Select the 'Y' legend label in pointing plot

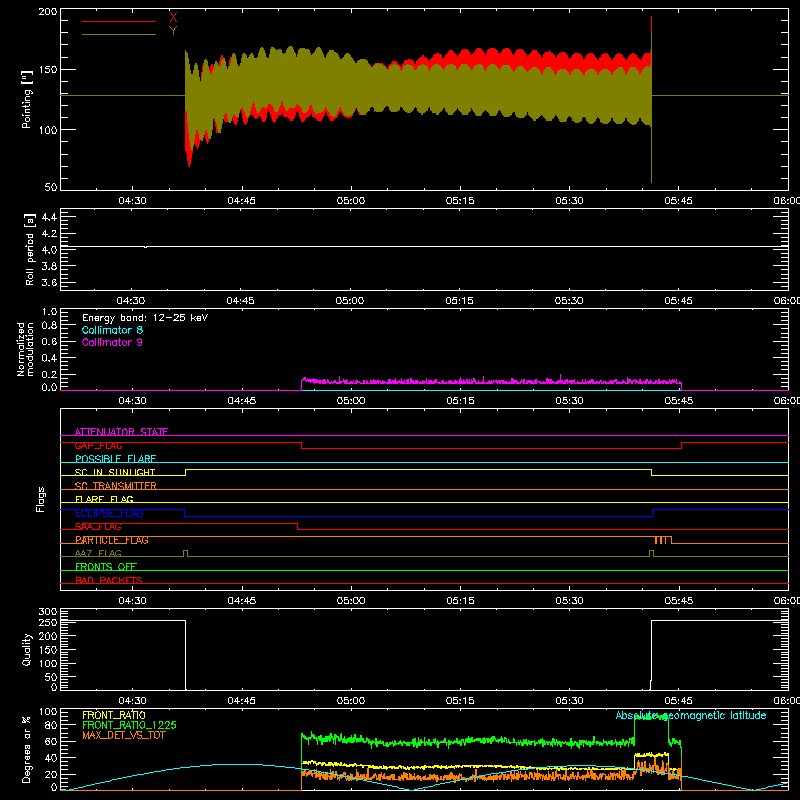pyautogui.click(x=173, y=31)
